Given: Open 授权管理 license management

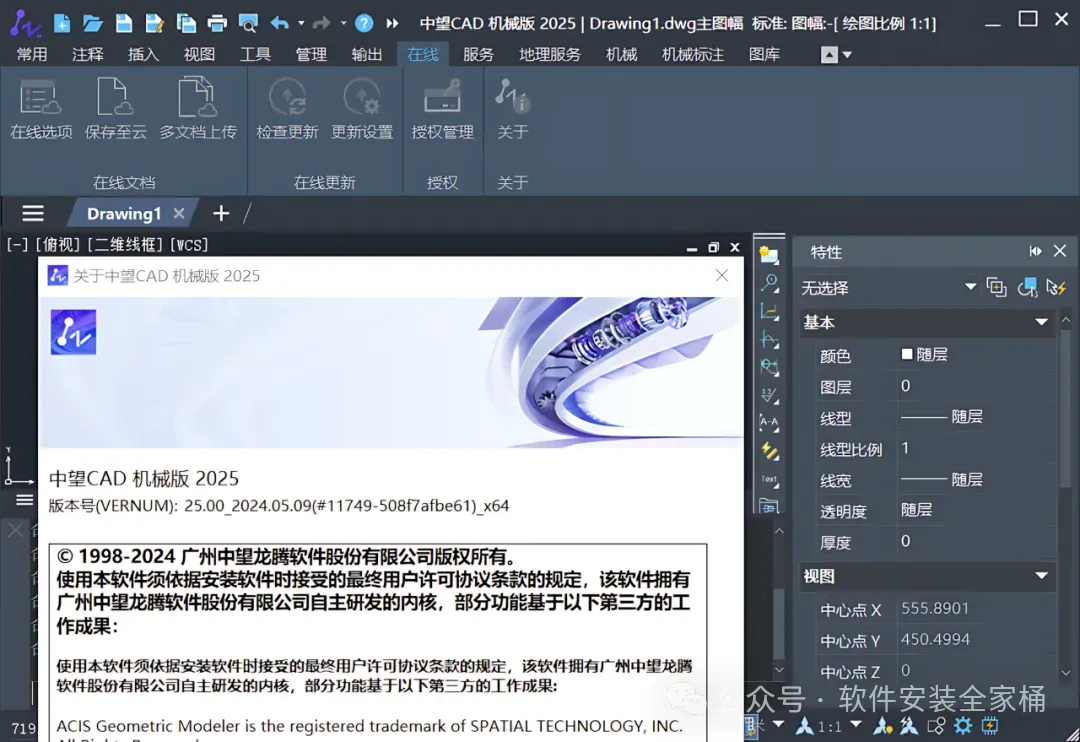Looking at the screenshot, I should pos(442,108).
